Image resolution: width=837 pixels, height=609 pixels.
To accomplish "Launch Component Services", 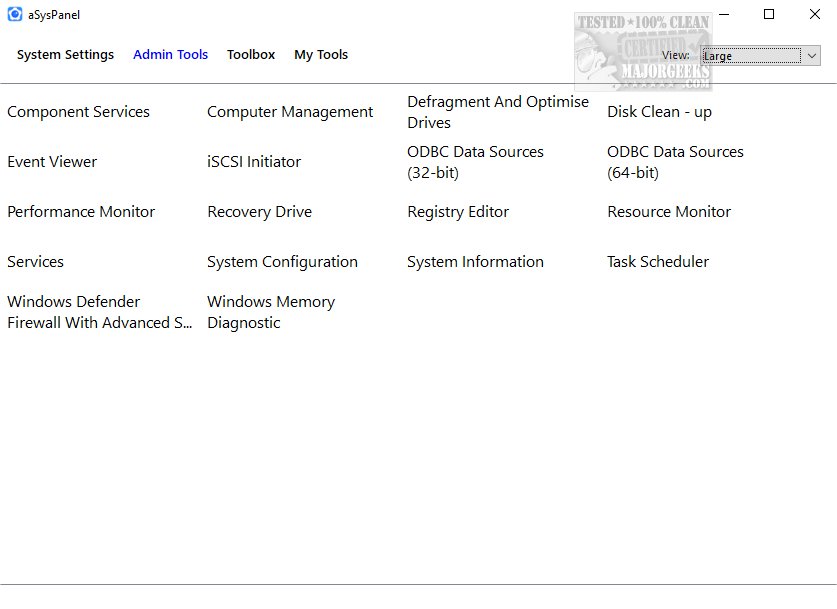I will pyautogui.click(x=78, y=112).
